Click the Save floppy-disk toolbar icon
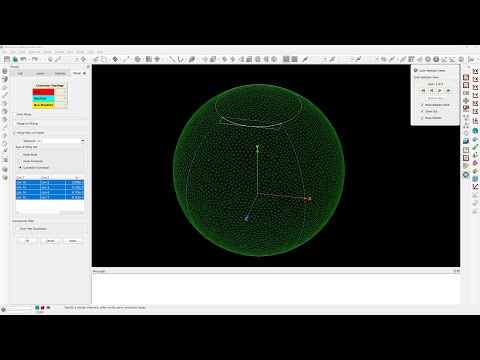 pyautogui.click(x=7, y=59)
